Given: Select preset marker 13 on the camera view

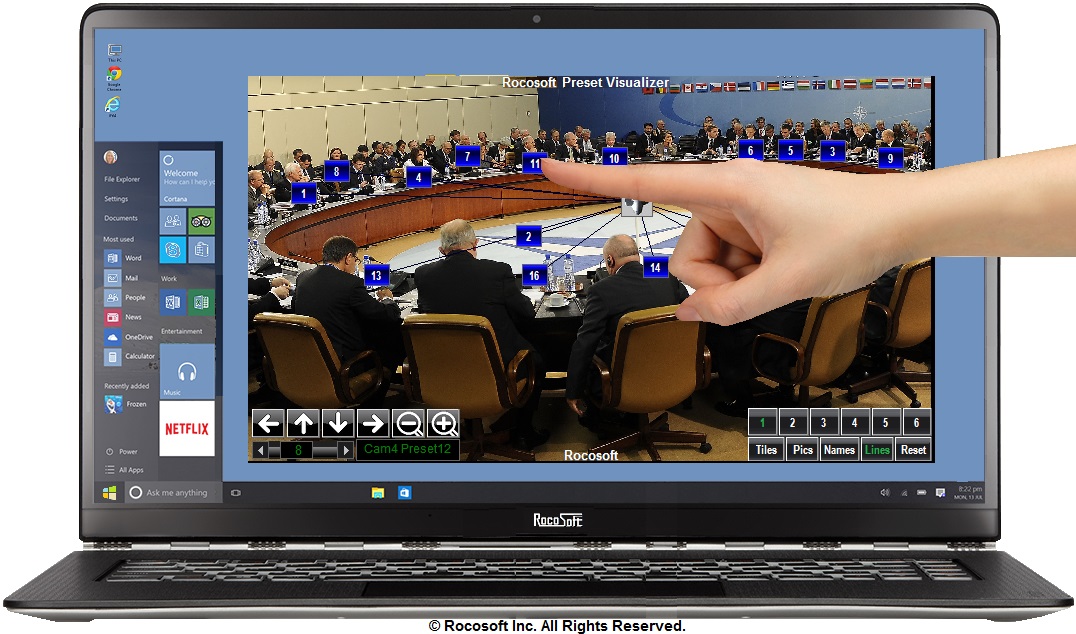Looking at the screenshot, I should point(376,275).
